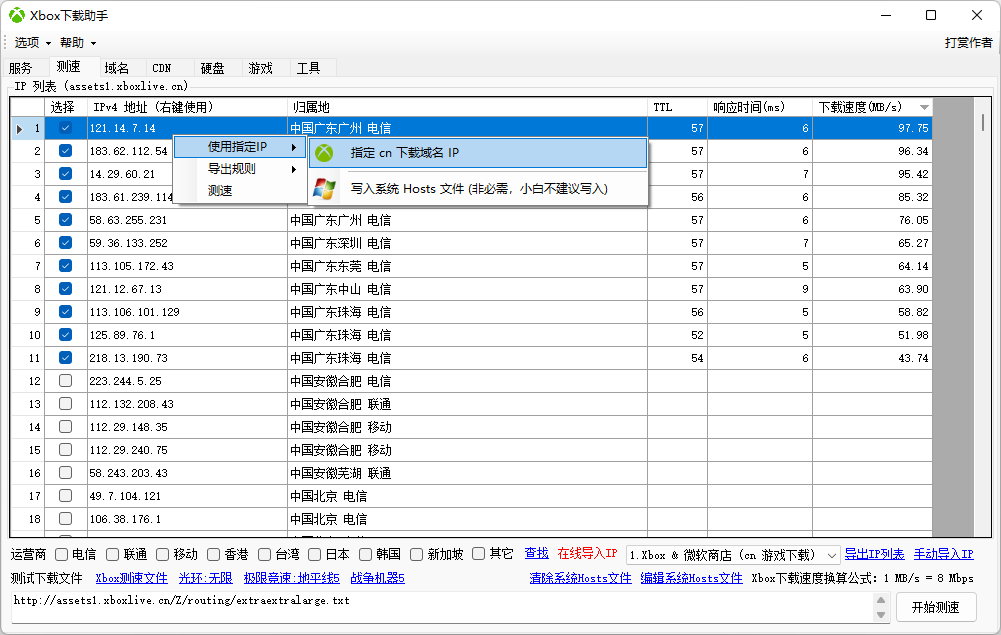Viewport: 1001px width, 635px height.
Task: Click the 查找 link
Action: (x=536, y=553)
